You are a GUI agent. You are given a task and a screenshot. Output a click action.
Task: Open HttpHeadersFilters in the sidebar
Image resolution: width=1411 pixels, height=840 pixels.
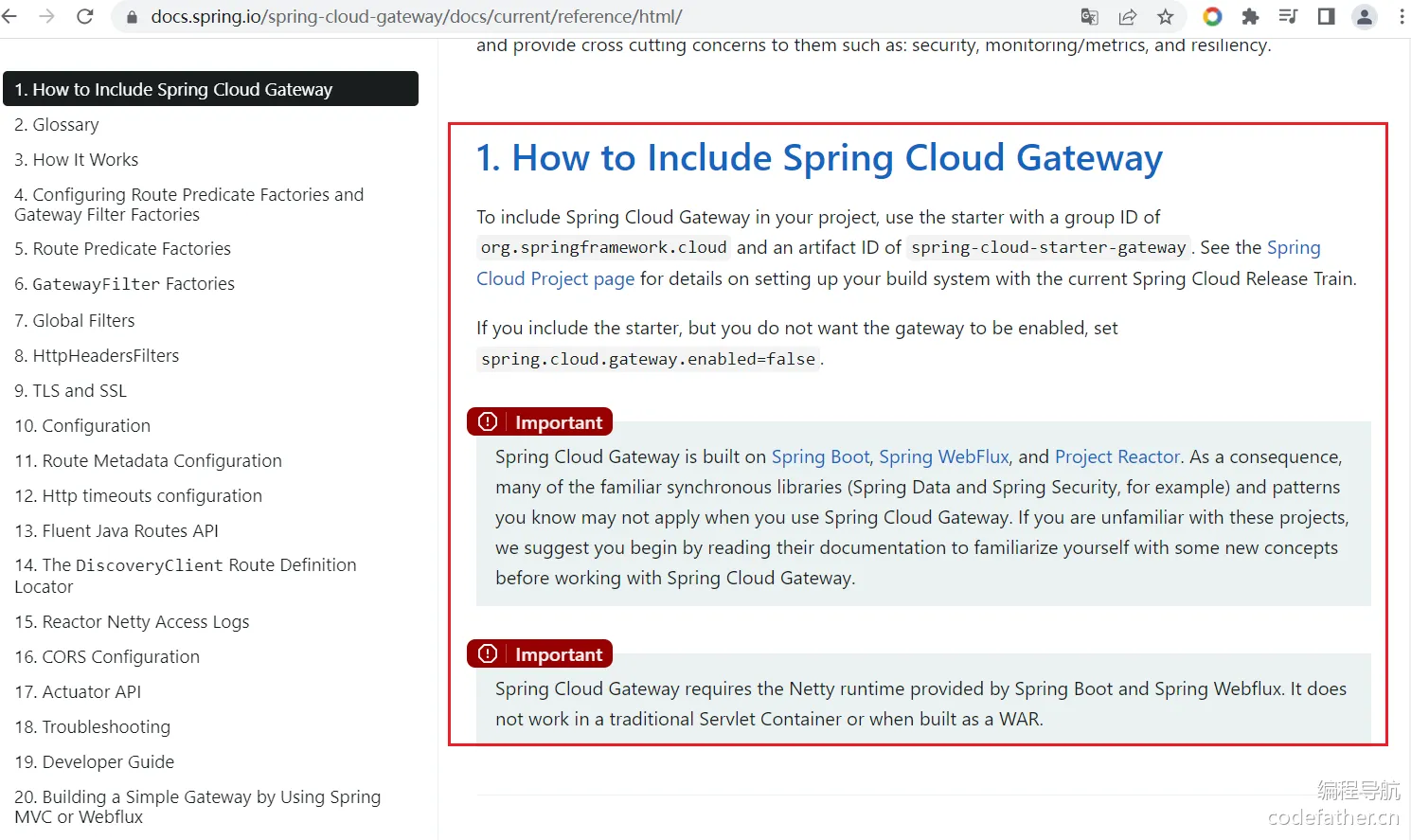[x=97, y=356]
